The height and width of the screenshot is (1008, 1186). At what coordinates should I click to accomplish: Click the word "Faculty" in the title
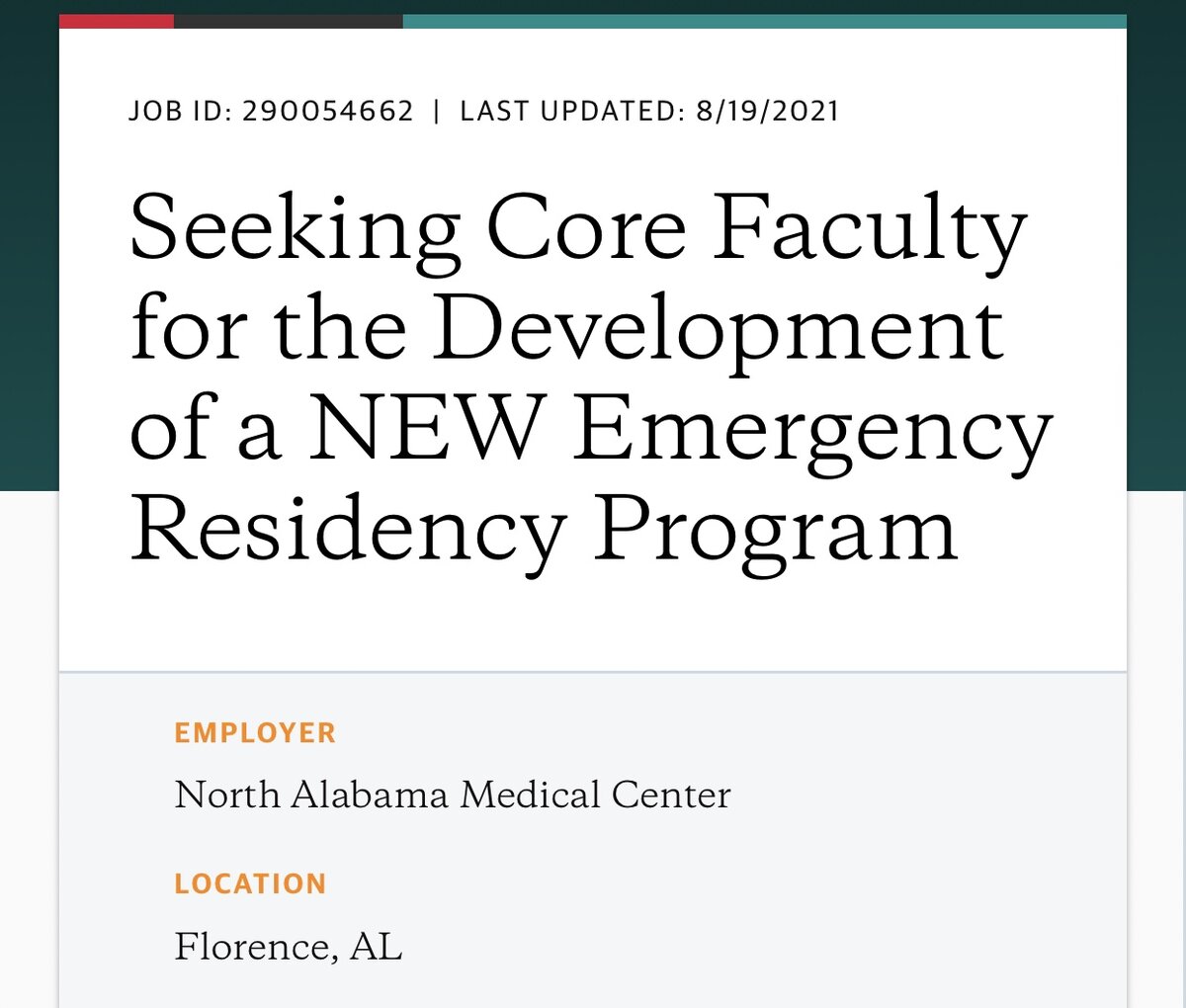(x=870, y=229)
